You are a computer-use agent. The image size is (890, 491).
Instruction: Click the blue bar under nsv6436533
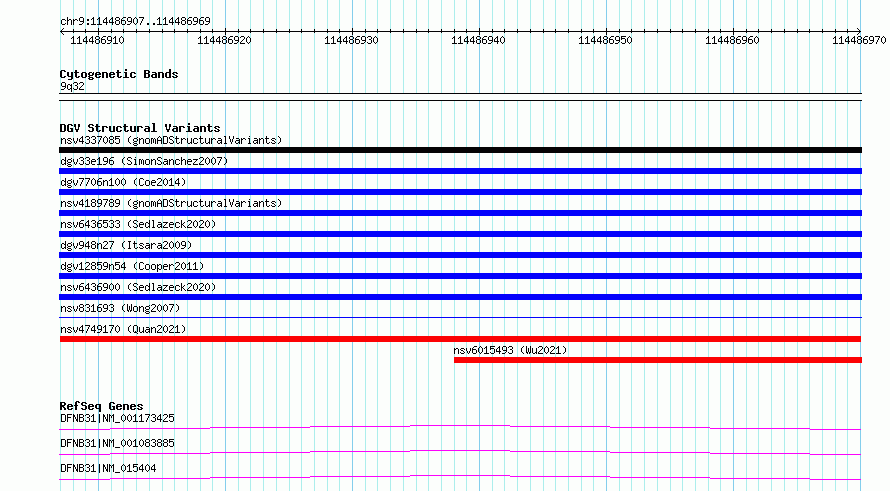(460, 234)
